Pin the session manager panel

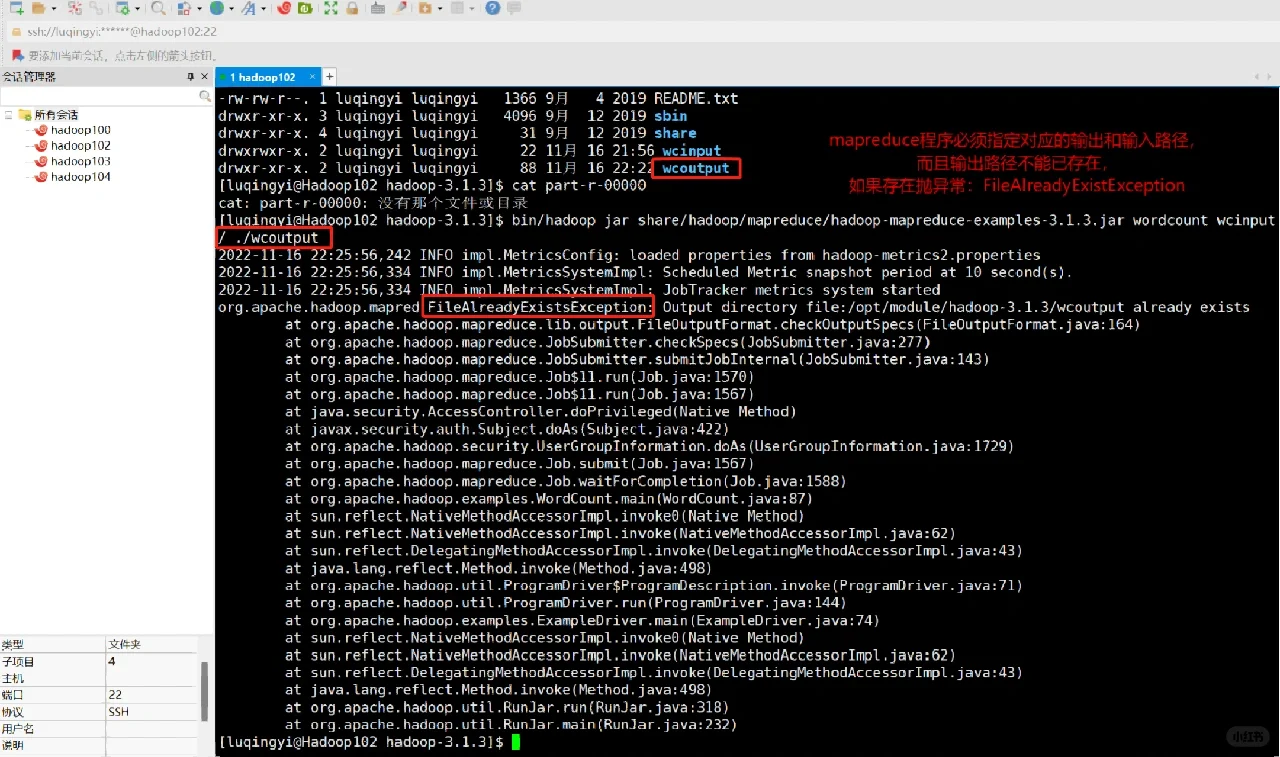(190, 77)
